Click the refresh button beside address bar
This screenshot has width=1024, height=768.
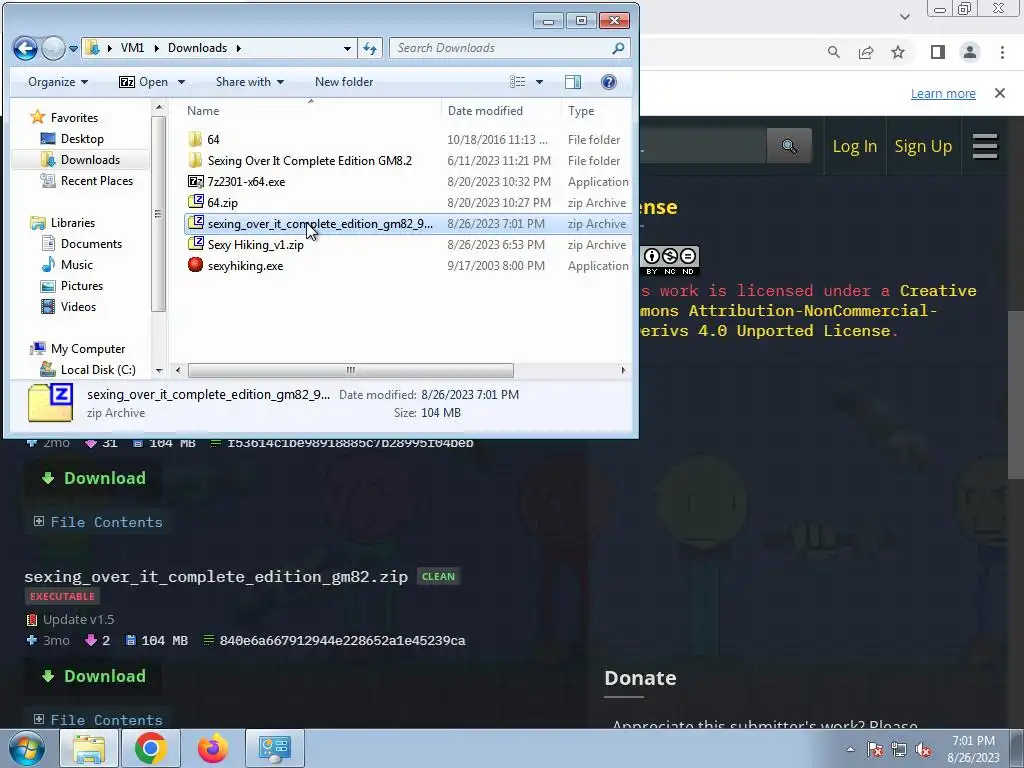point(370,48)
